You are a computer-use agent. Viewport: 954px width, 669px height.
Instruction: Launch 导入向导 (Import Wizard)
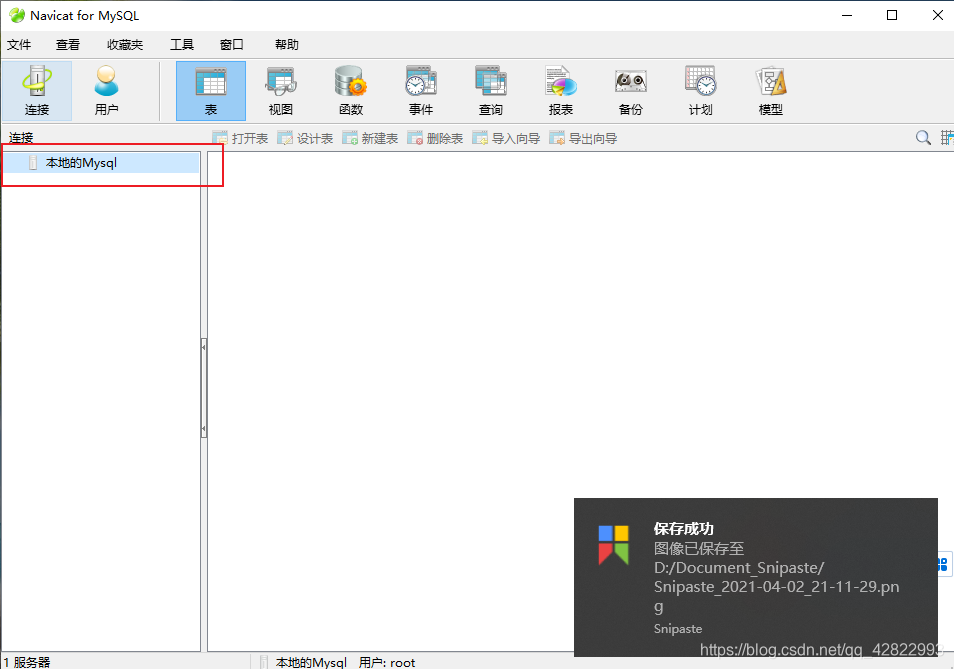coord(506,139)
